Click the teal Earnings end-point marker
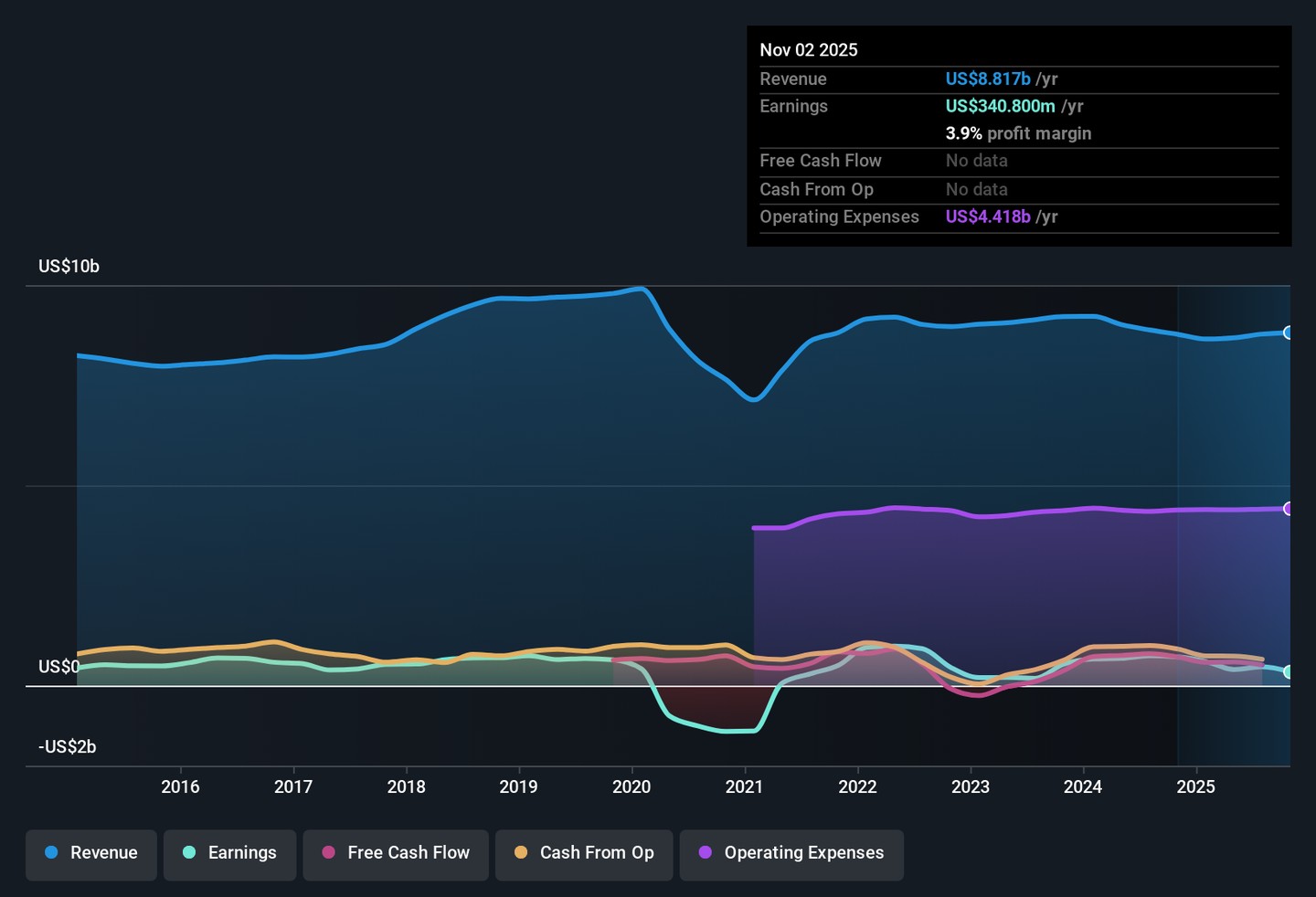 (1288, 672)
